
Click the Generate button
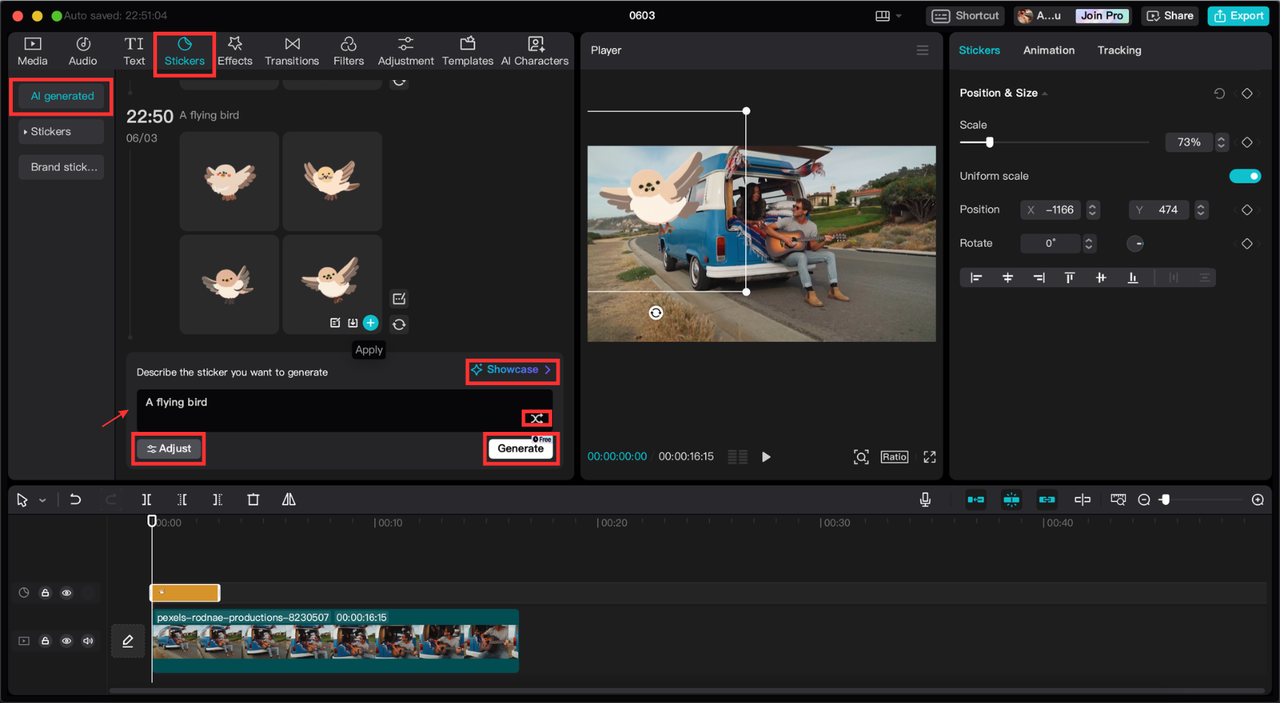520,448
